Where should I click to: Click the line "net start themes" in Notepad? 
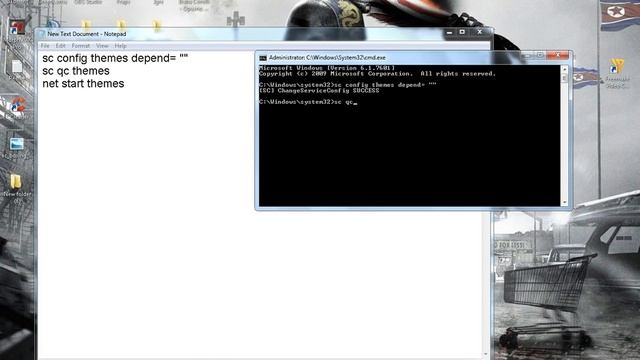click(x=83, y=84)
